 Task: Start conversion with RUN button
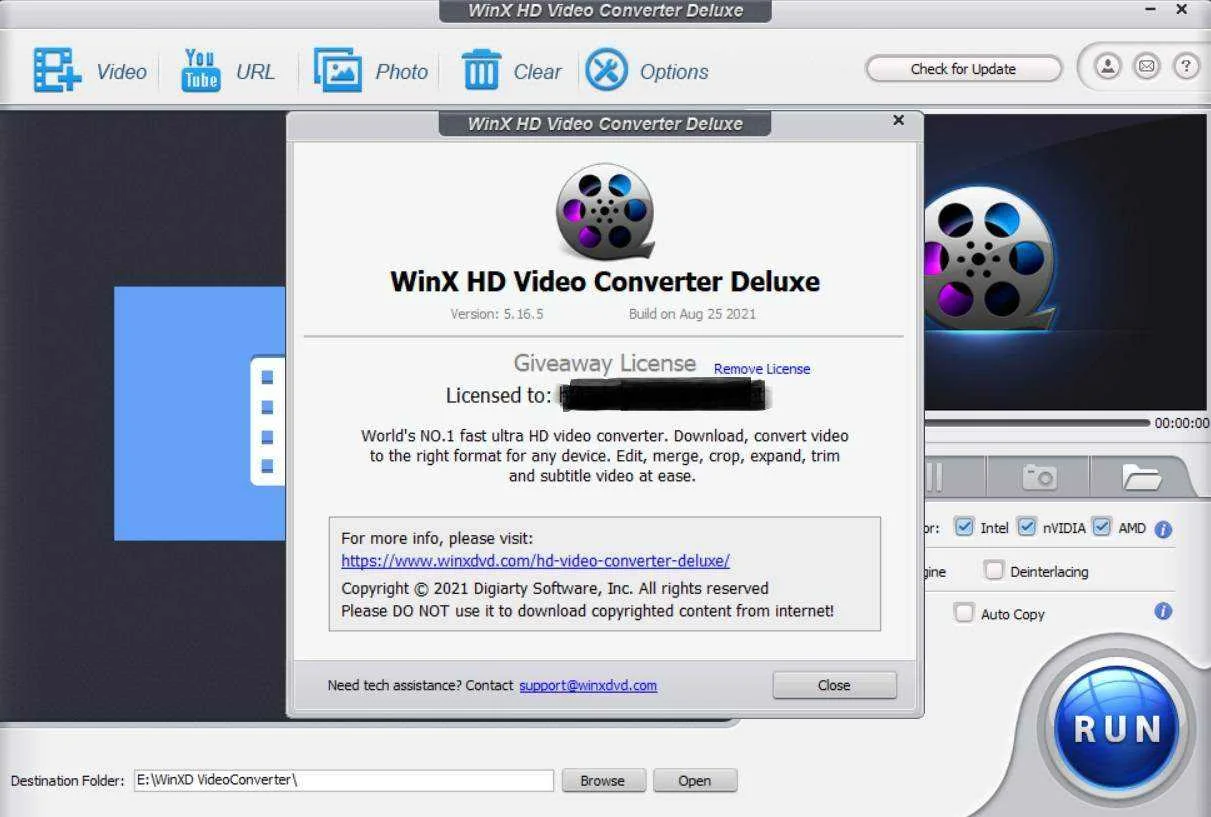[1117, 729]
